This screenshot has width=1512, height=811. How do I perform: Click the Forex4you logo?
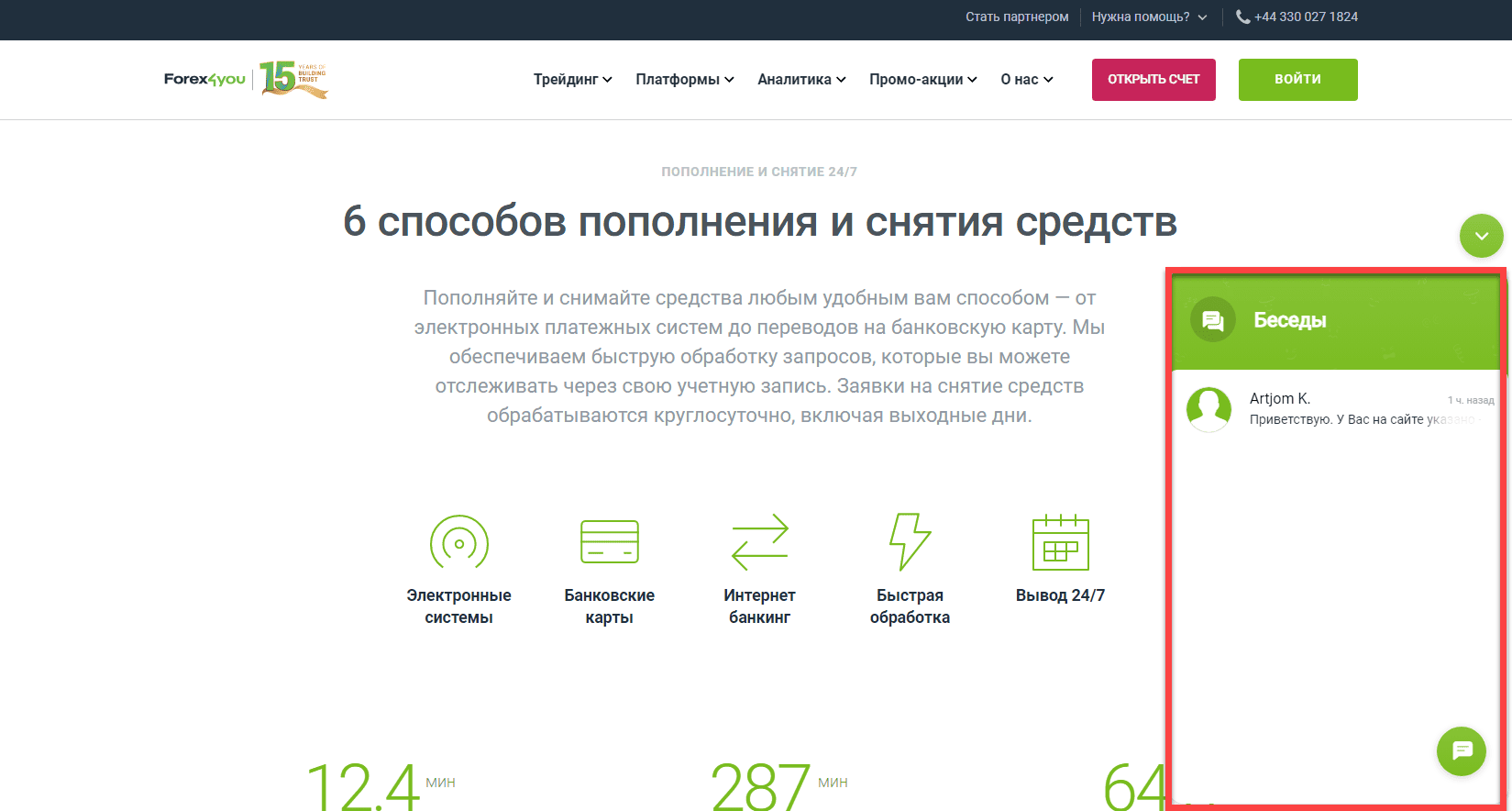click(x=204, y=79)
